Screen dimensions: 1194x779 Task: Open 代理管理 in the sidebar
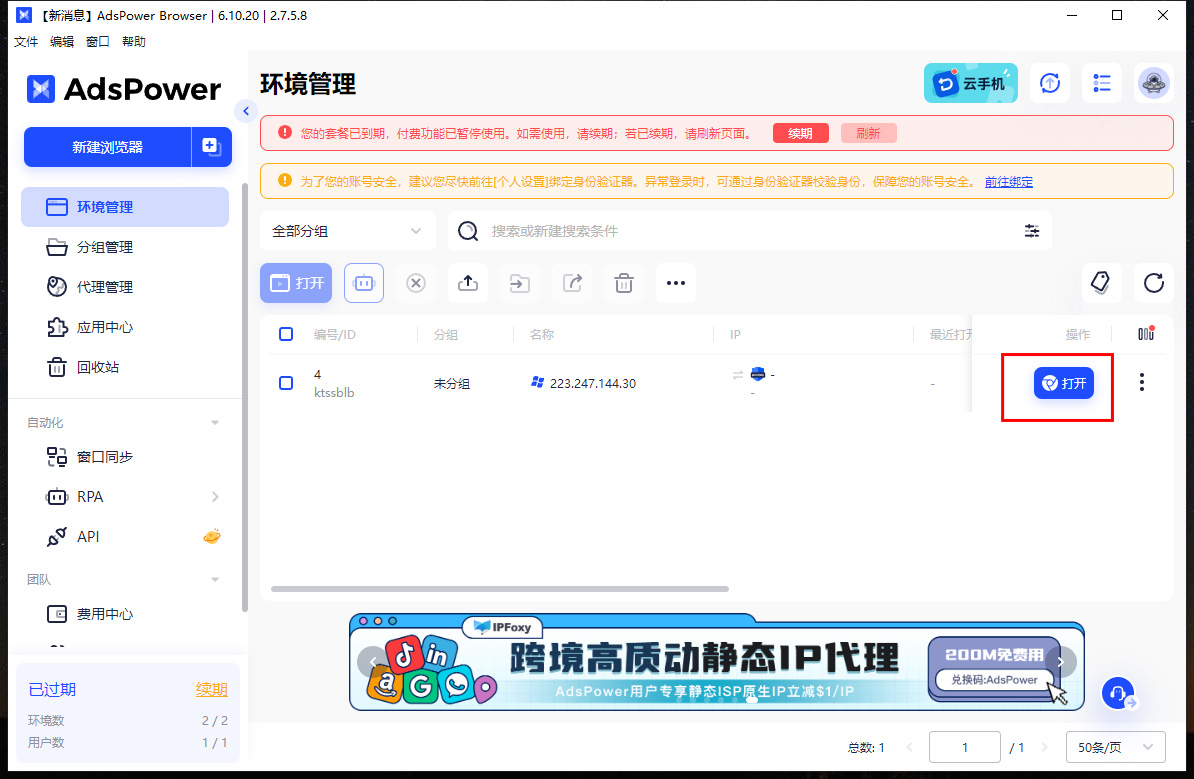125,287
